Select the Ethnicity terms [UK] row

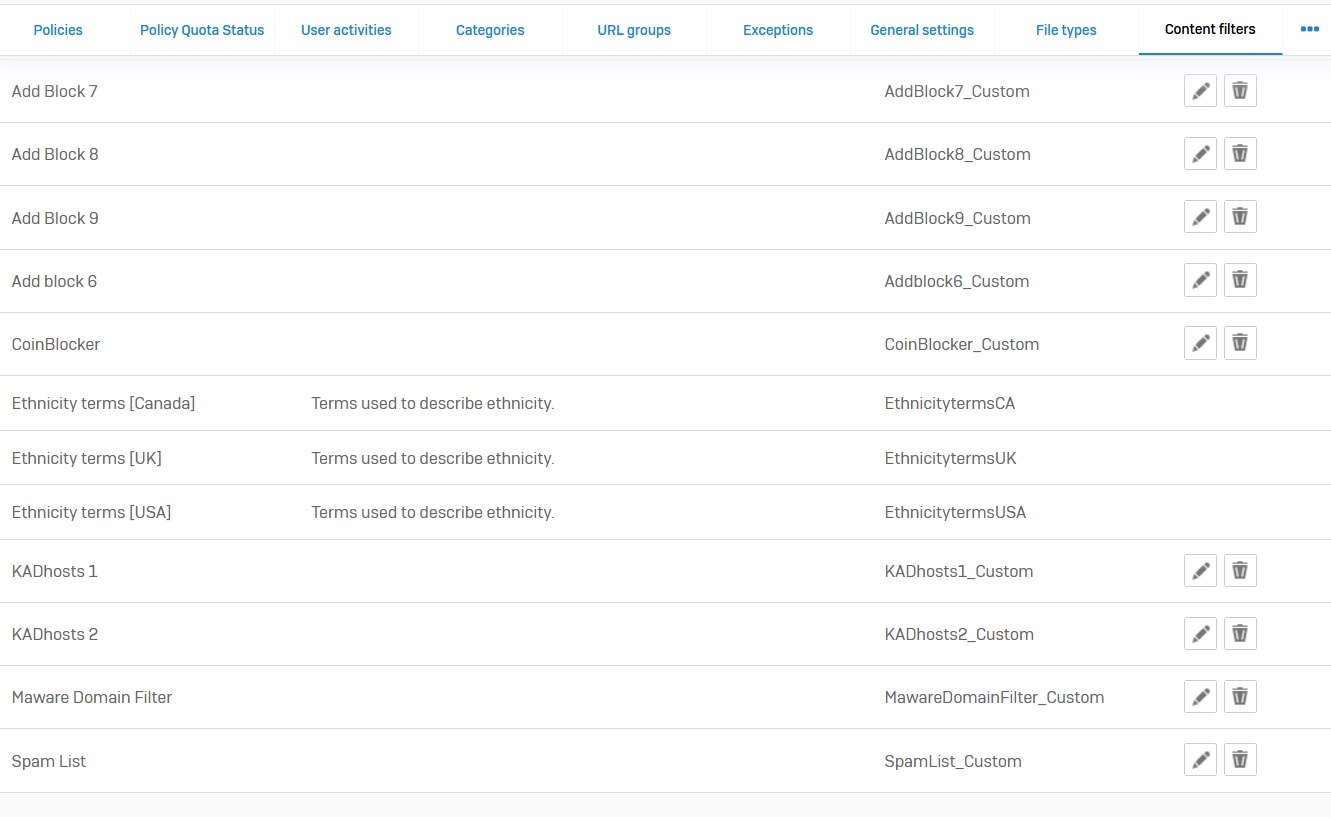[86, 458]
